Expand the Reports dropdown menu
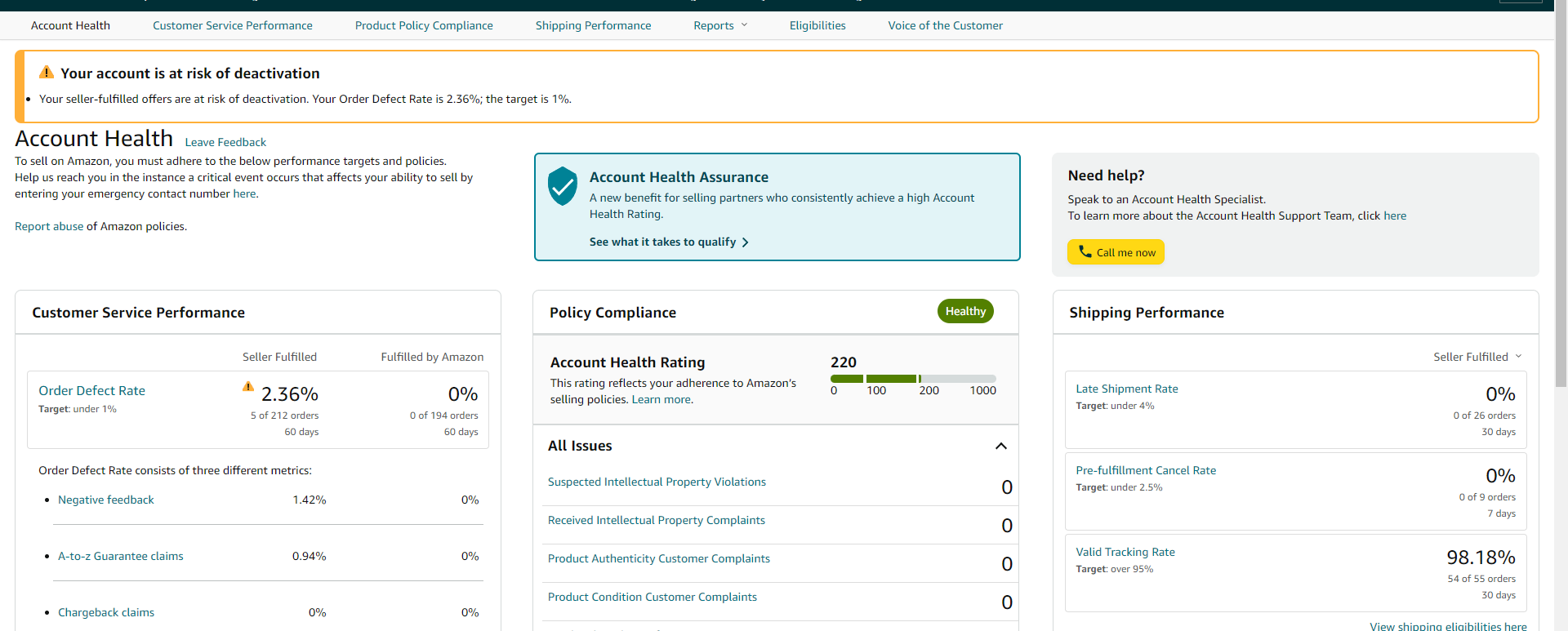This screenshot has width=1568, height=631. point(720,25)
